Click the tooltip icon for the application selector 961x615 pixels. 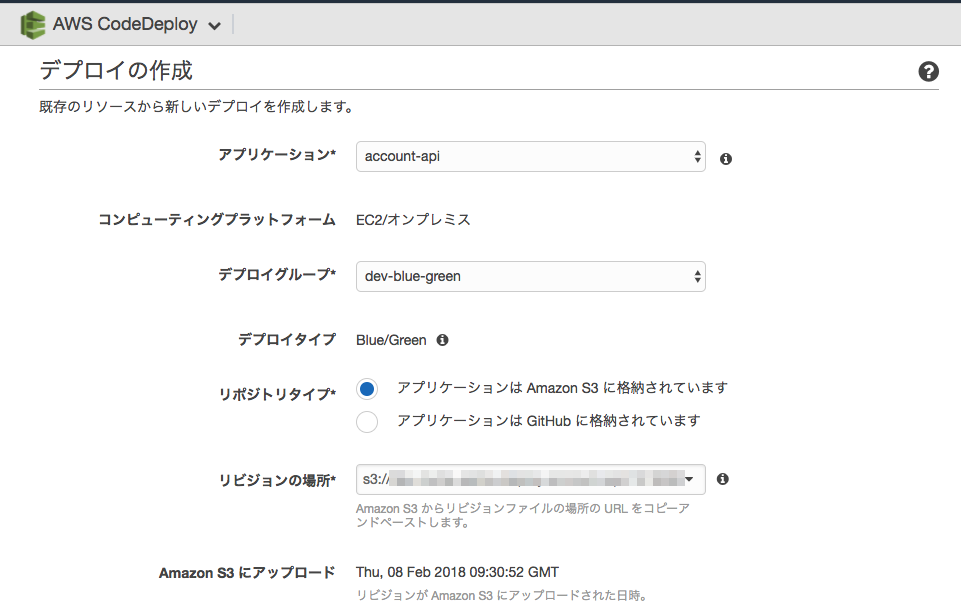pyautogui.click(x=725, y=158)
